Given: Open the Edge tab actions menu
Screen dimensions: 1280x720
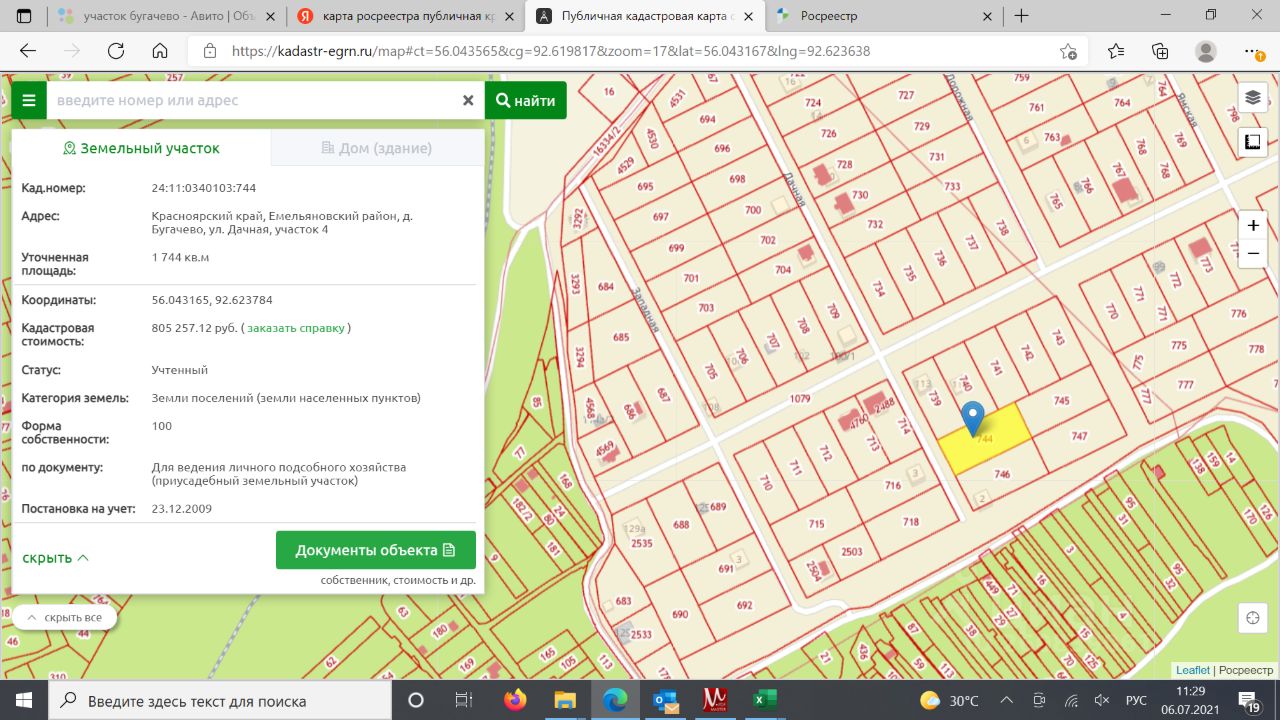Looking at the screenshot, I should [24, 16].
